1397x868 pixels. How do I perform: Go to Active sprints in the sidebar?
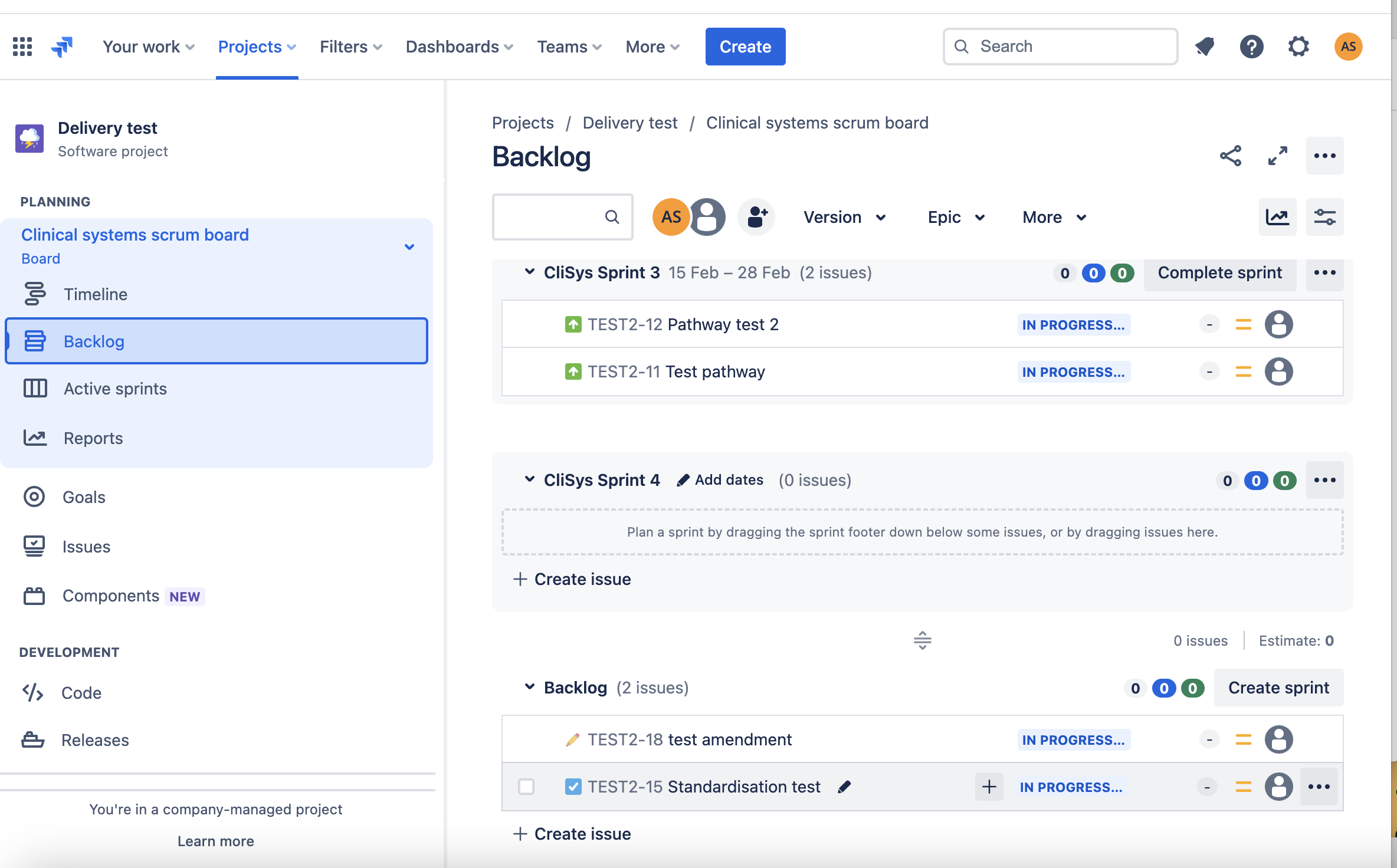click(x=216, y=389)
